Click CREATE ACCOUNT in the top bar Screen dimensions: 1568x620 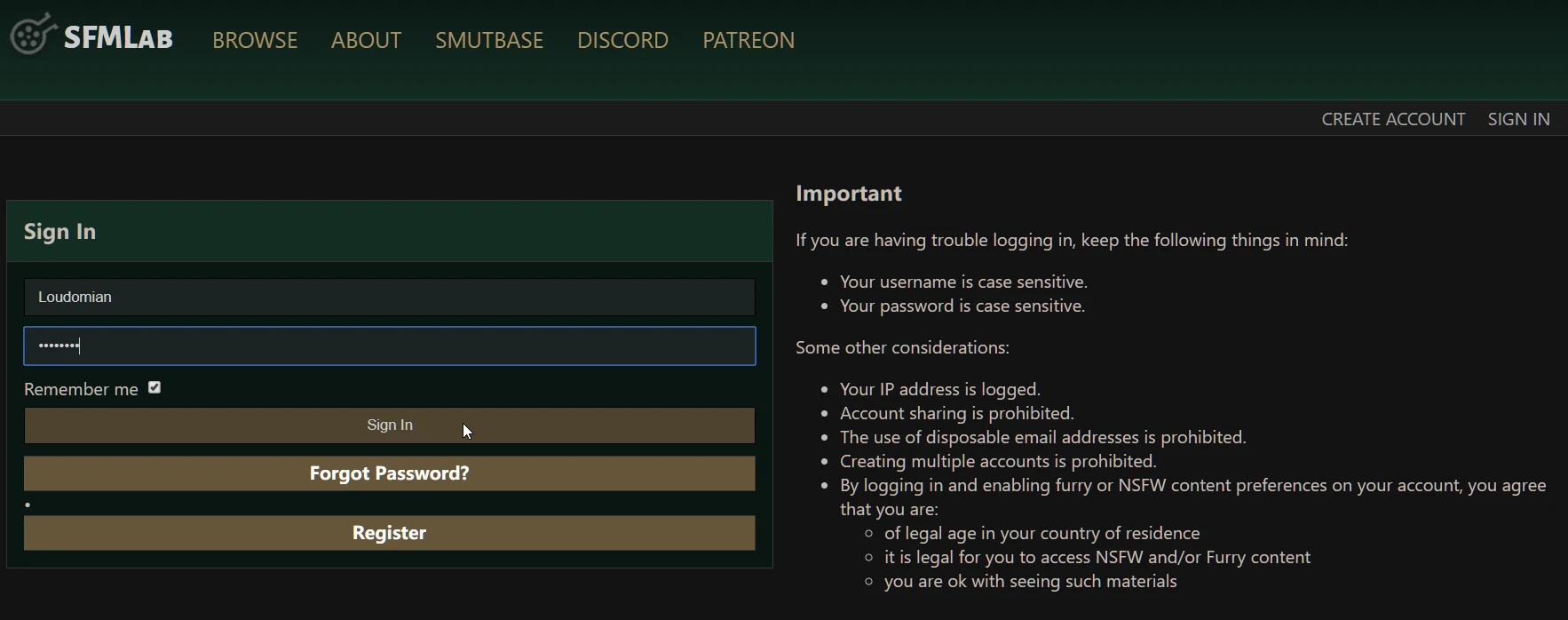coord(1393,119)
